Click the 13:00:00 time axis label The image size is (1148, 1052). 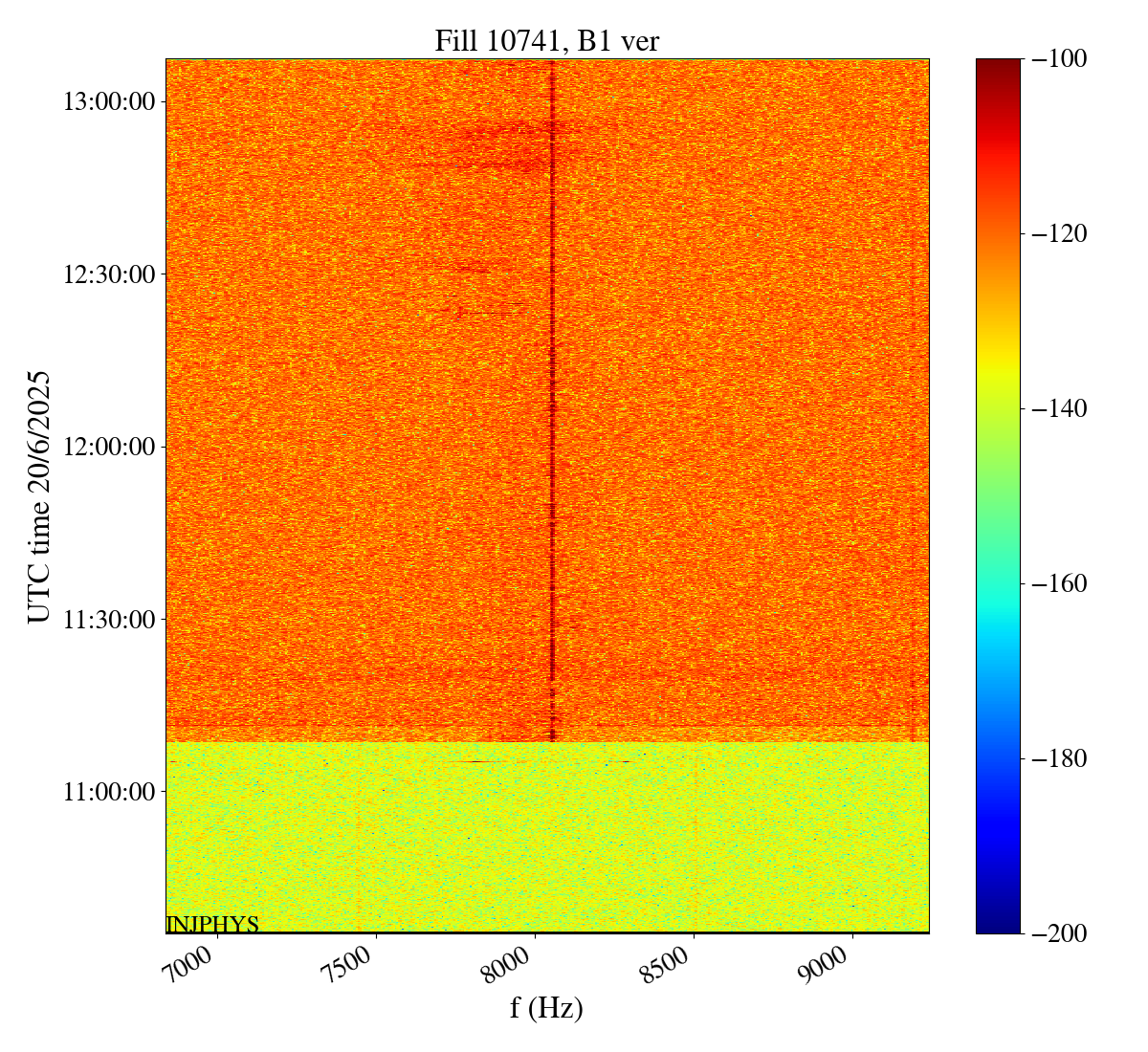point(108,101)
